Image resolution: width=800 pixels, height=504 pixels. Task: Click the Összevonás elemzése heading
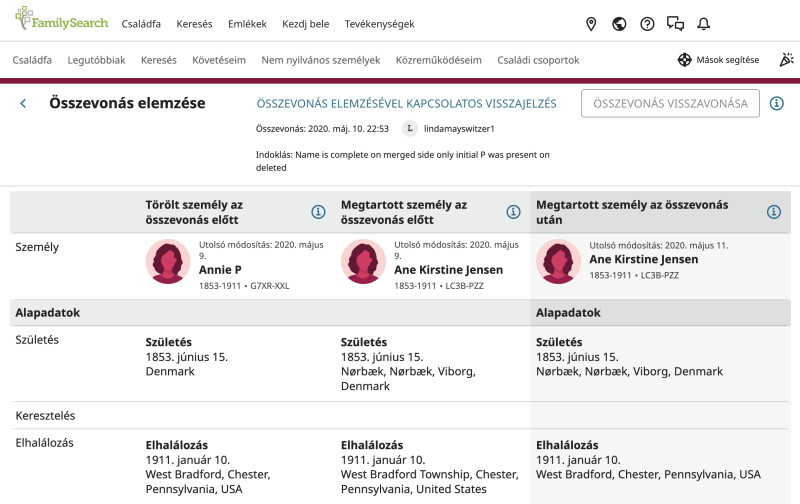[128, 103]
